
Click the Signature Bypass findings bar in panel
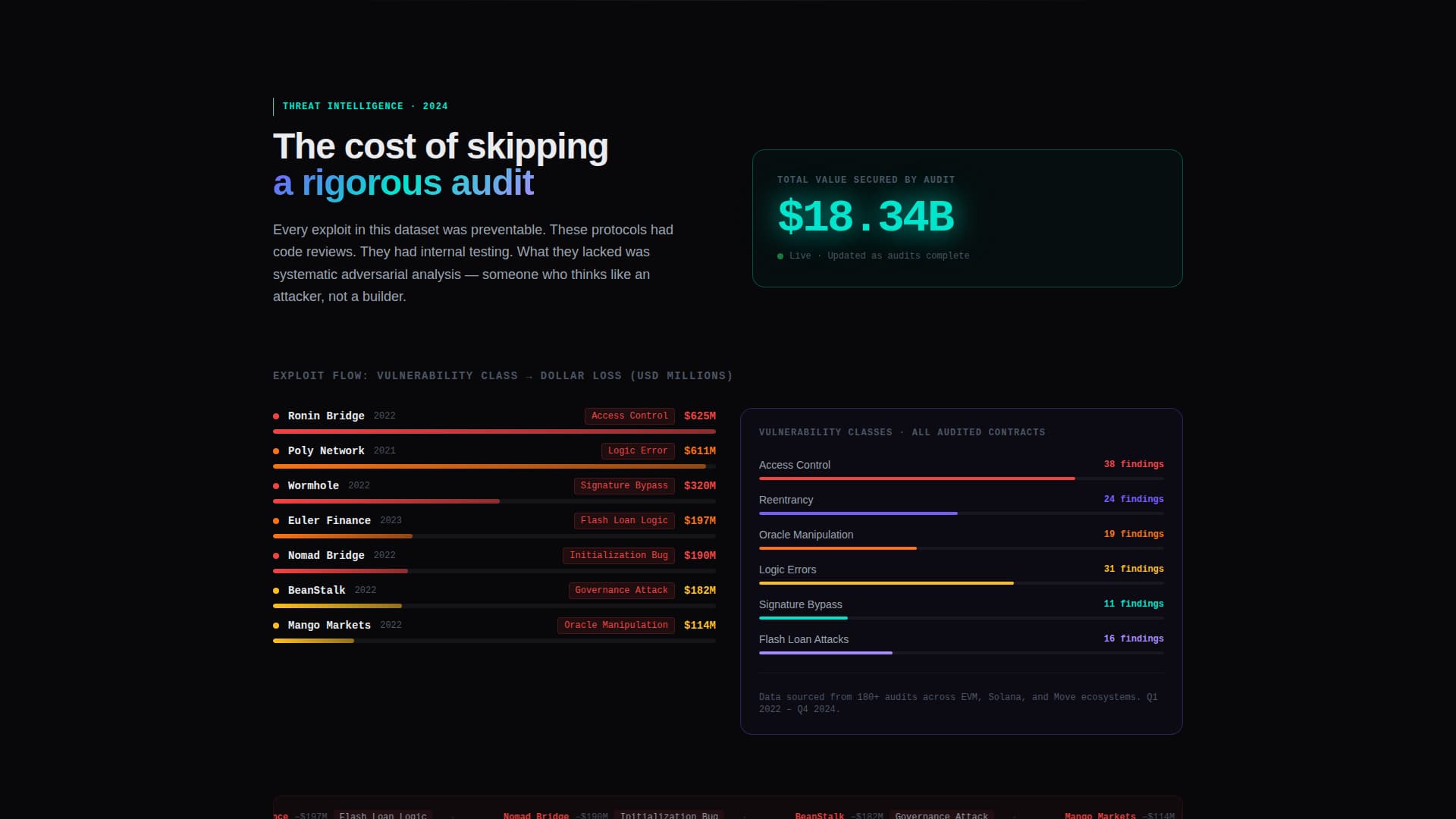[x=962, y=618]
